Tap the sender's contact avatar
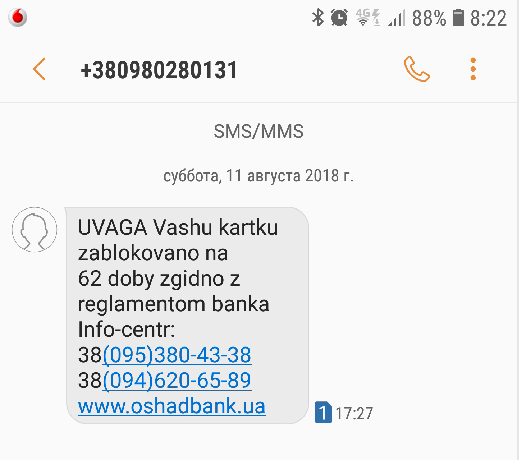The image size is (519, 460). pos(34,229)
